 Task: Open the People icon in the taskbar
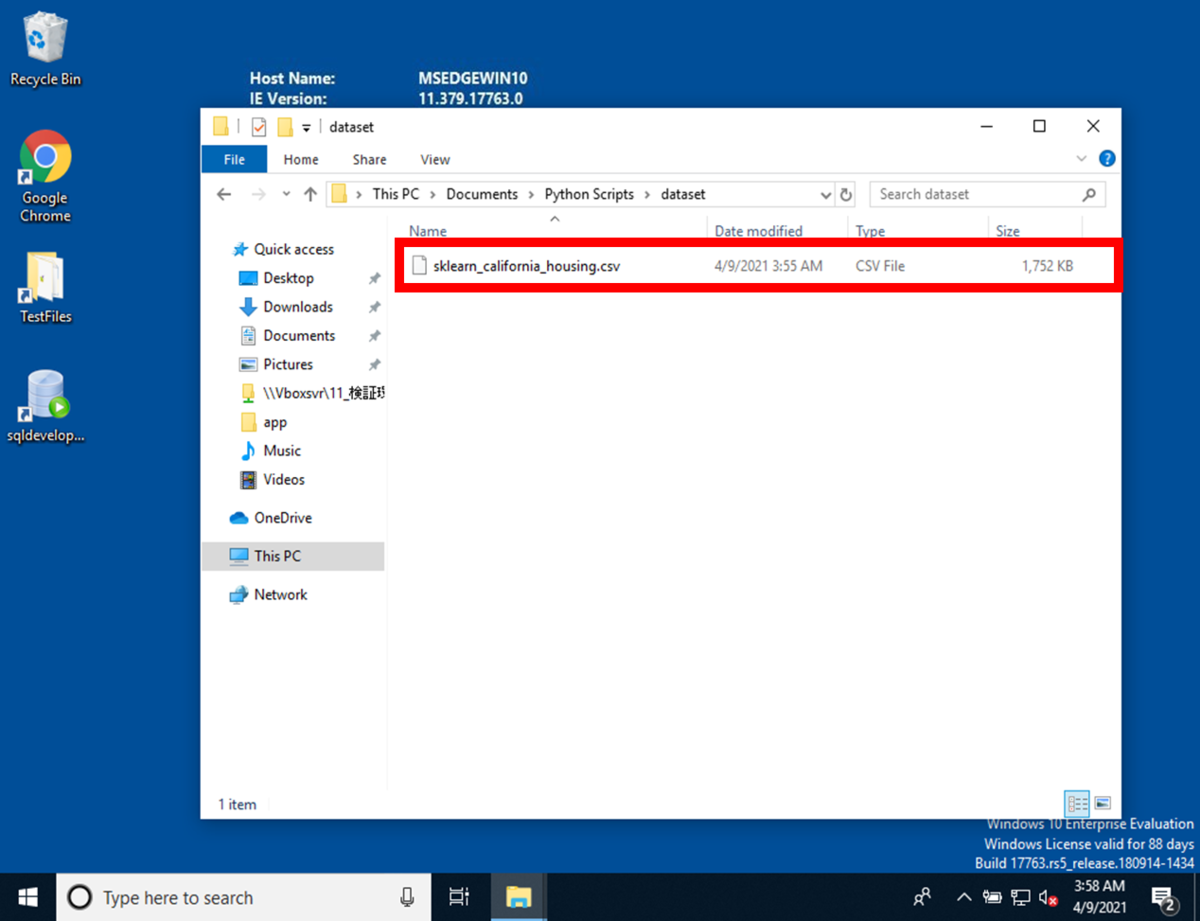tap(923, 897)
